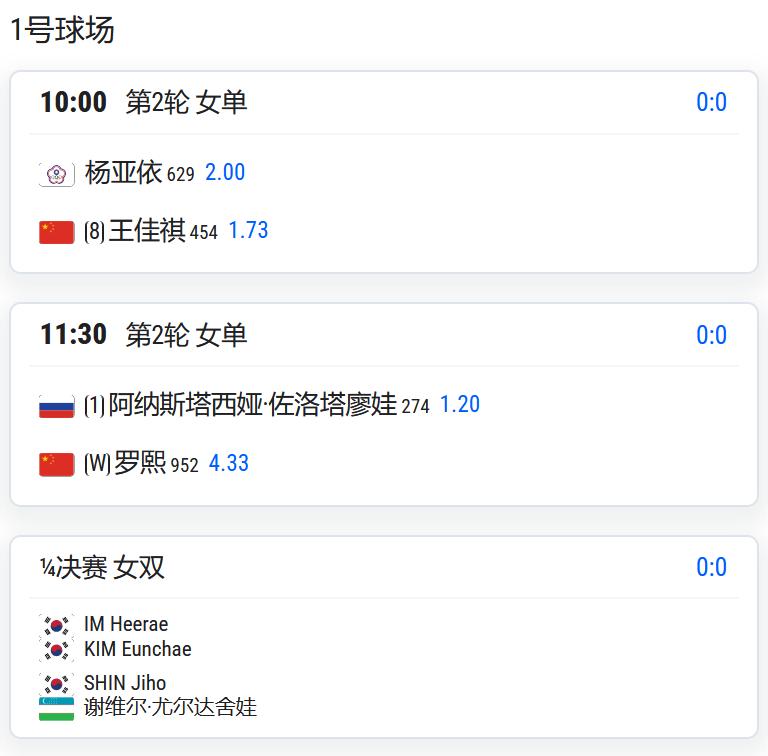Open 0:0 score of women's doubles quarterfinal

[x=711, y=567]
